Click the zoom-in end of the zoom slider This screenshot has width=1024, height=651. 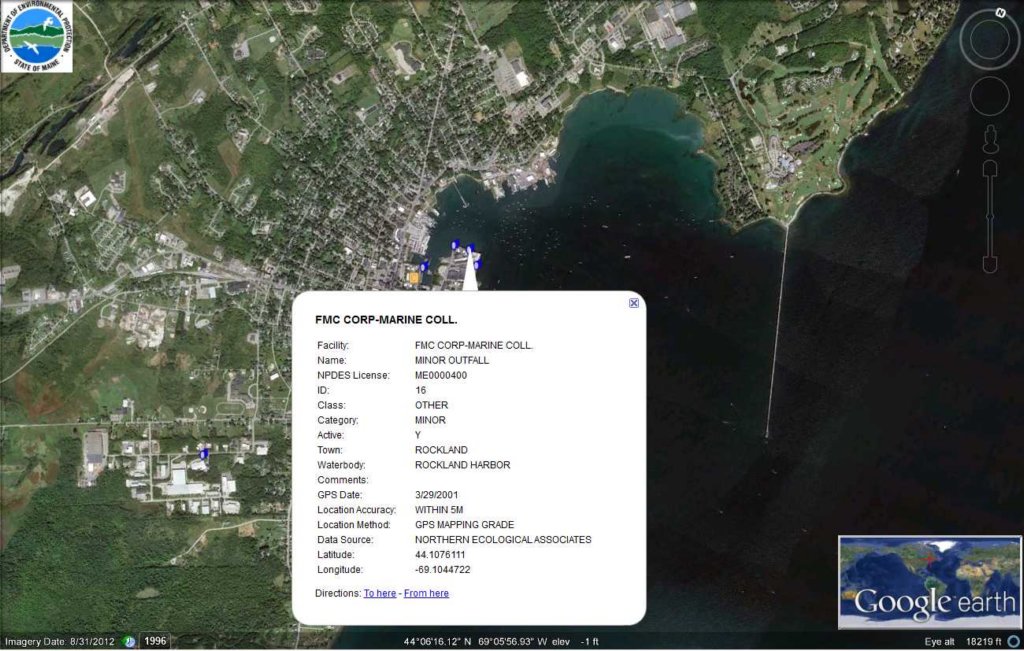(x=990, y=168)
